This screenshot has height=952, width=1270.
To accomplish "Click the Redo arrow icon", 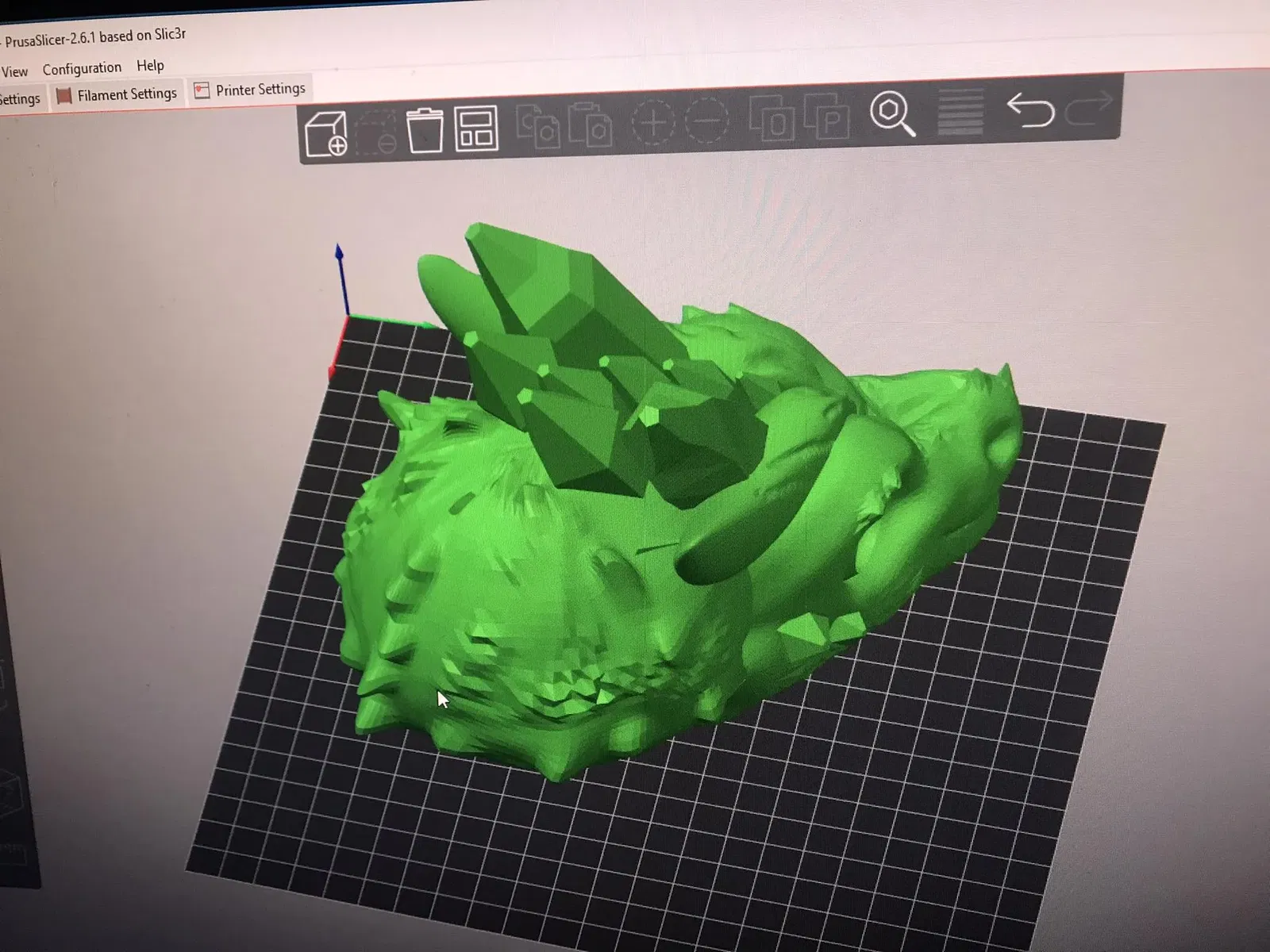I will coord(1089,109).
